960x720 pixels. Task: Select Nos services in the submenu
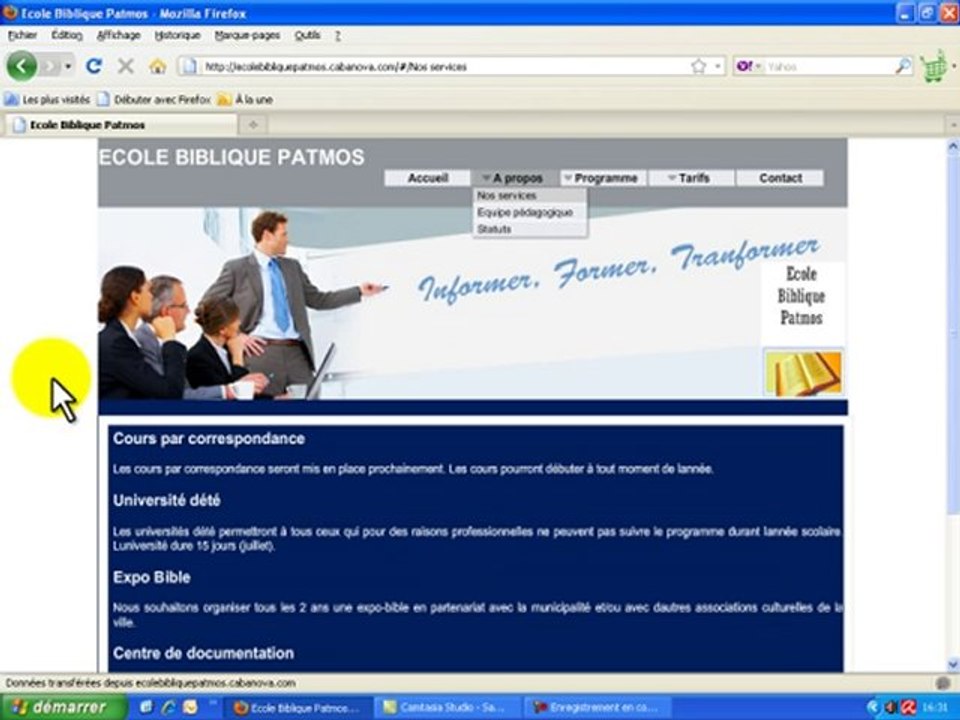pos(530,195)
